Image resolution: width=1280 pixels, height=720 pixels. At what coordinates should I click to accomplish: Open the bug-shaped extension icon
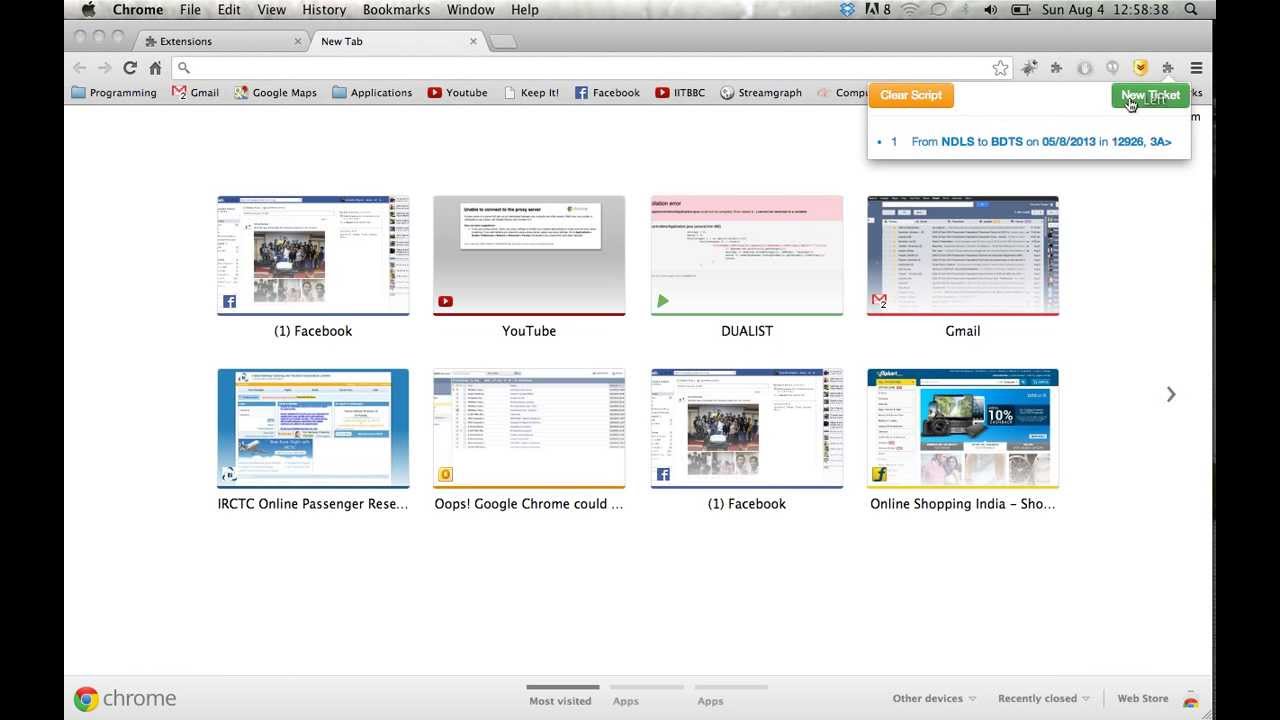click(1029, 68)
